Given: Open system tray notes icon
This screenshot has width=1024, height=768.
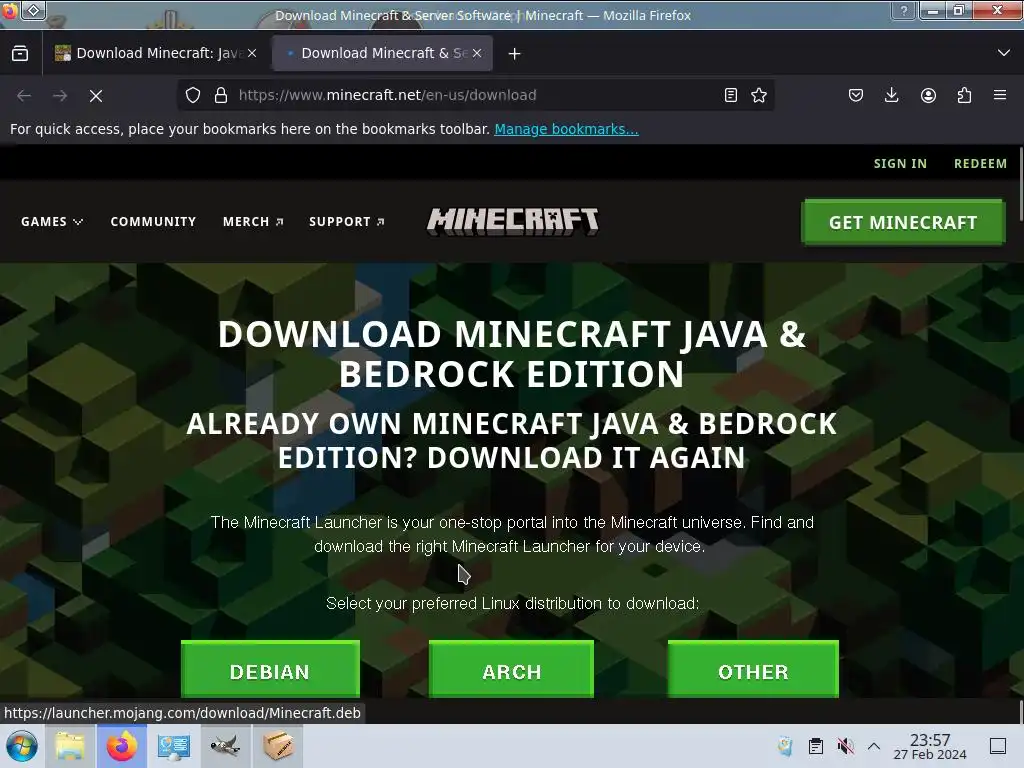Looking at the screenshot, I should coord(786,746).
